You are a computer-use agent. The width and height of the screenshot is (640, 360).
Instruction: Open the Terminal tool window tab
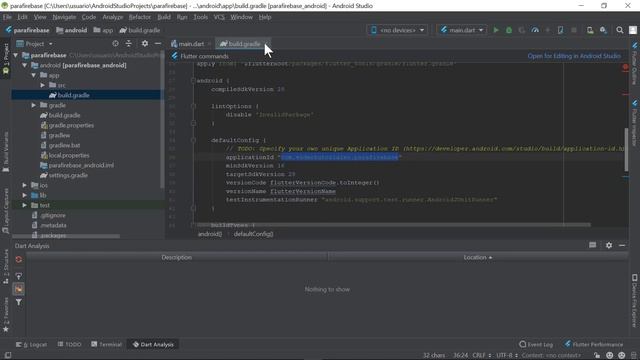107,344
